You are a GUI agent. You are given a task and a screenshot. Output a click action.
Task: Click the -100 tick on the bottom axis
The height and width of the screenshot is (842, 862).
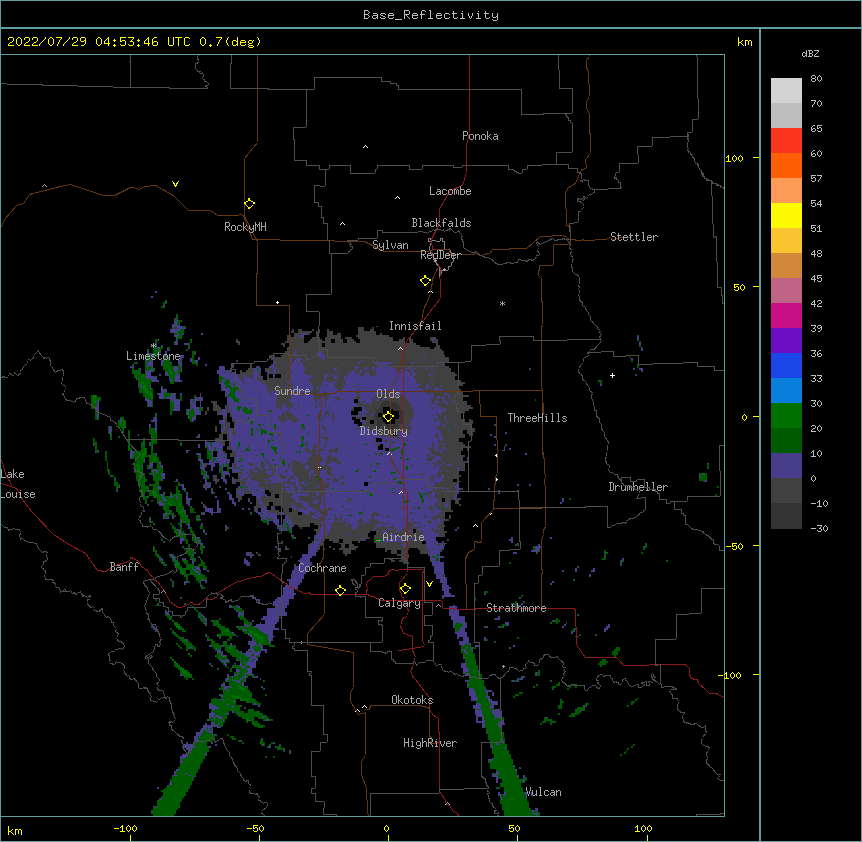coord(125,828)
